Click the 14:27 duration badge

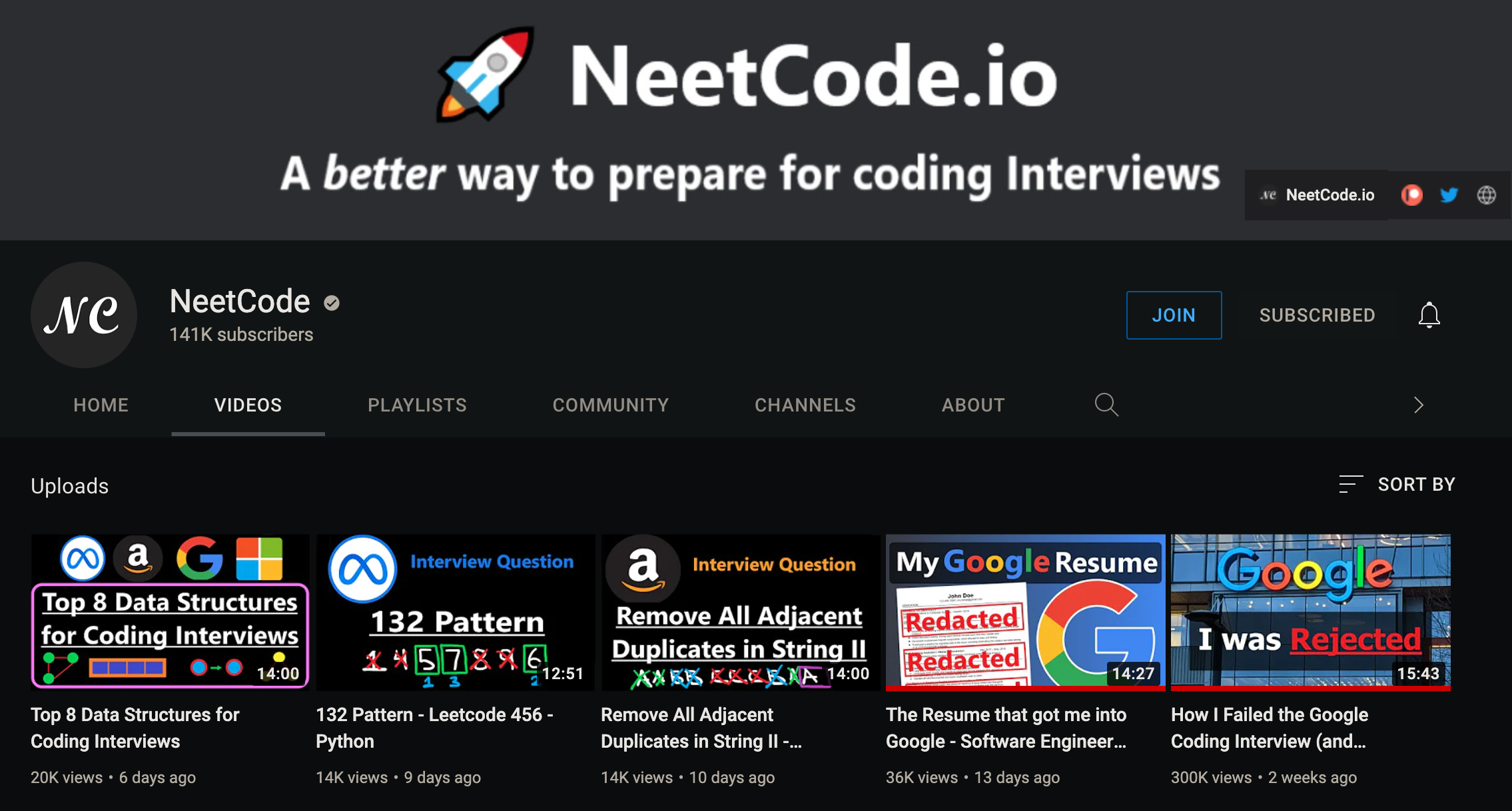[x=1133, y=673]
